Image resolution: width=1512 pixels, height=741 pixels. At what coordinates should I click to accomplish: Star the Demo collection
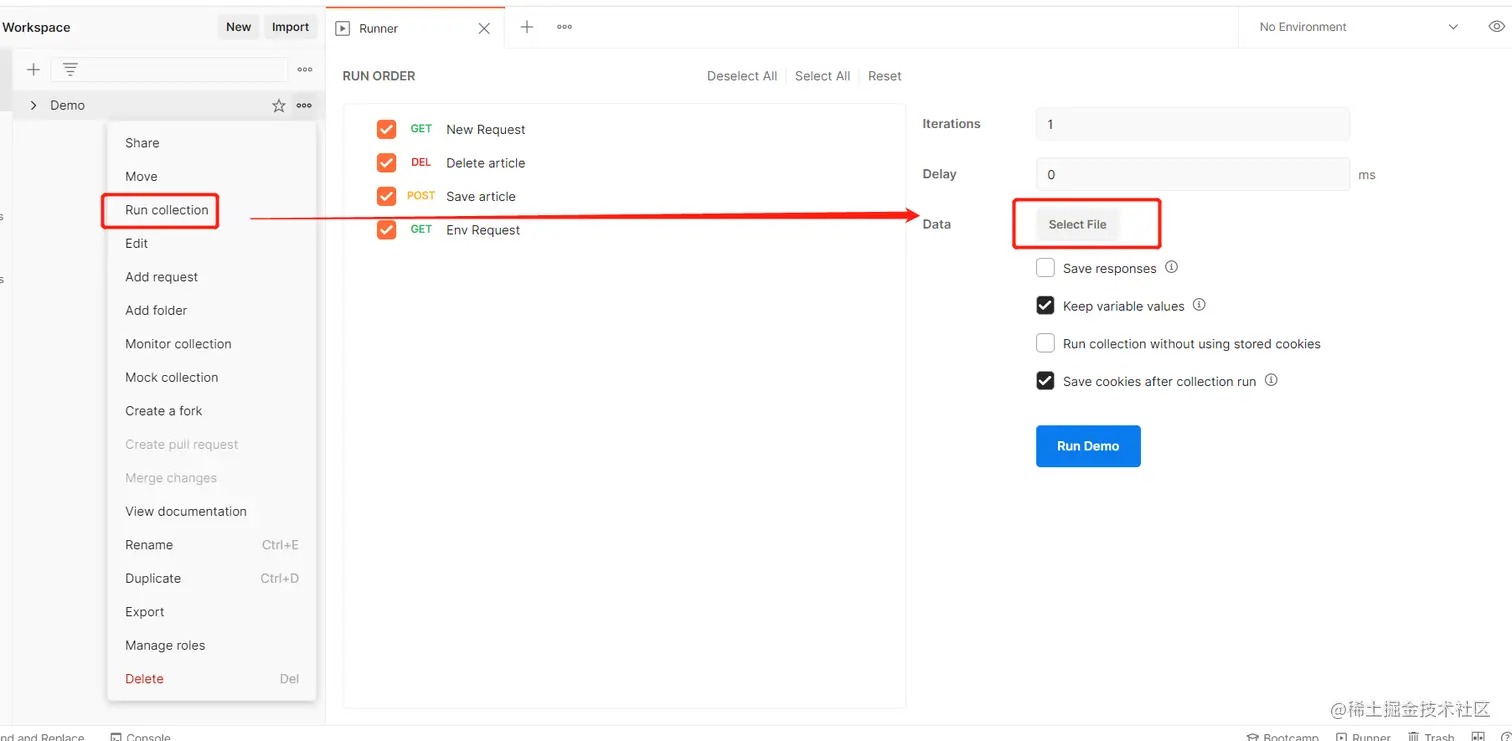point(279,106)
